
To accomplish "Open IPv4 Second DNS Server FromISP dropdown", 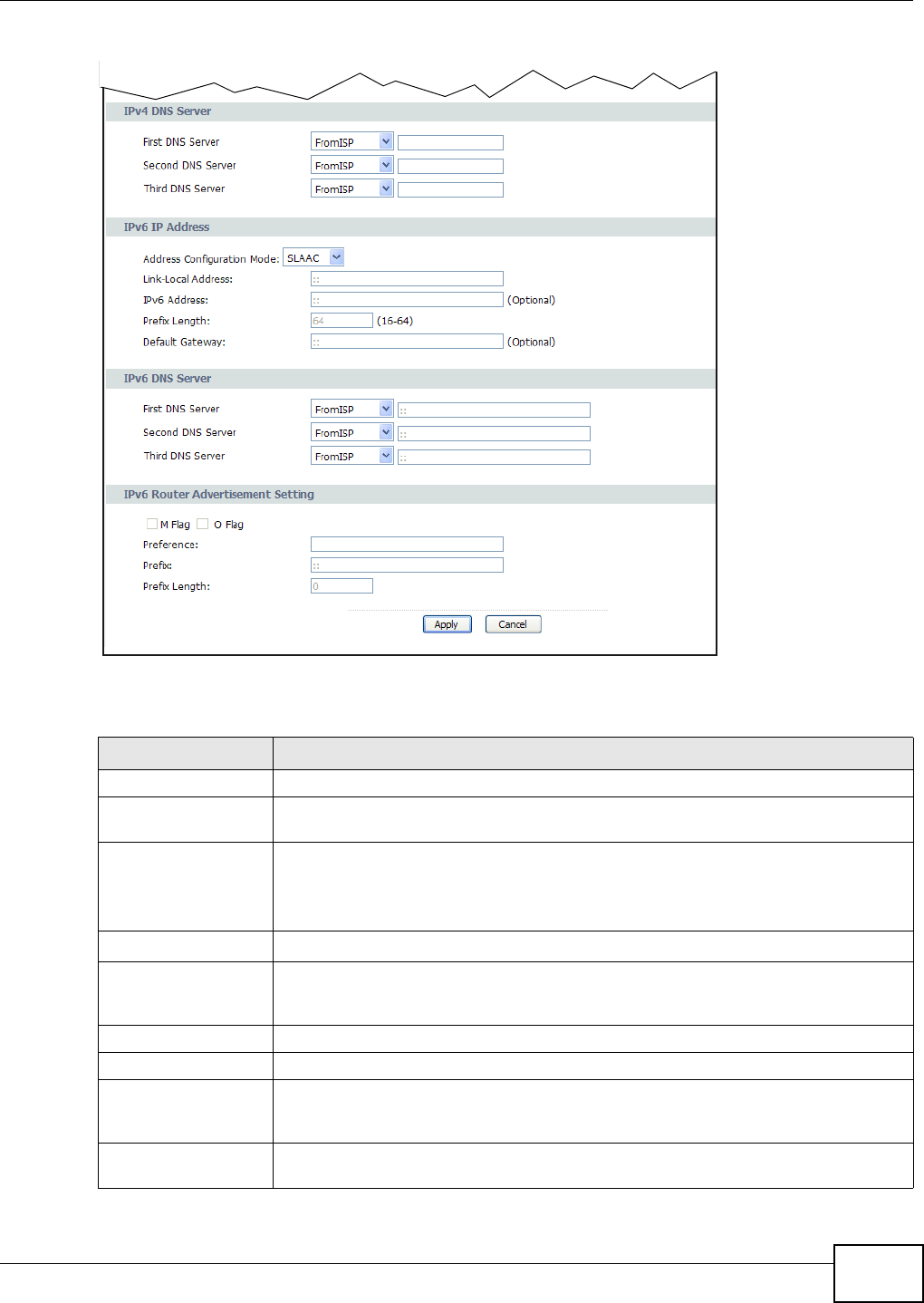I will point(351,166).
